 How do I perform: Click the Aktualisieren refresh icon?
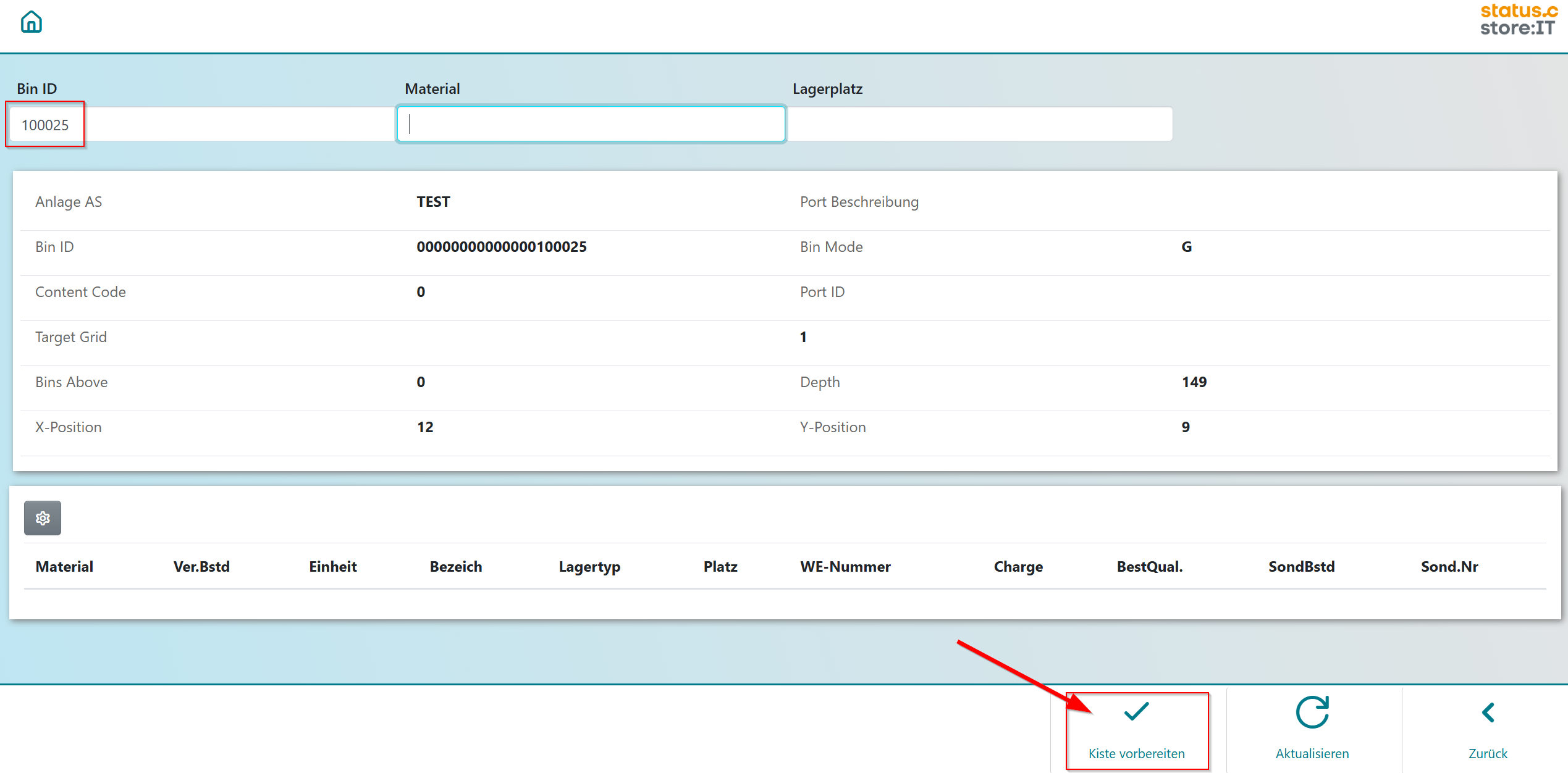tap(1312, 712)
